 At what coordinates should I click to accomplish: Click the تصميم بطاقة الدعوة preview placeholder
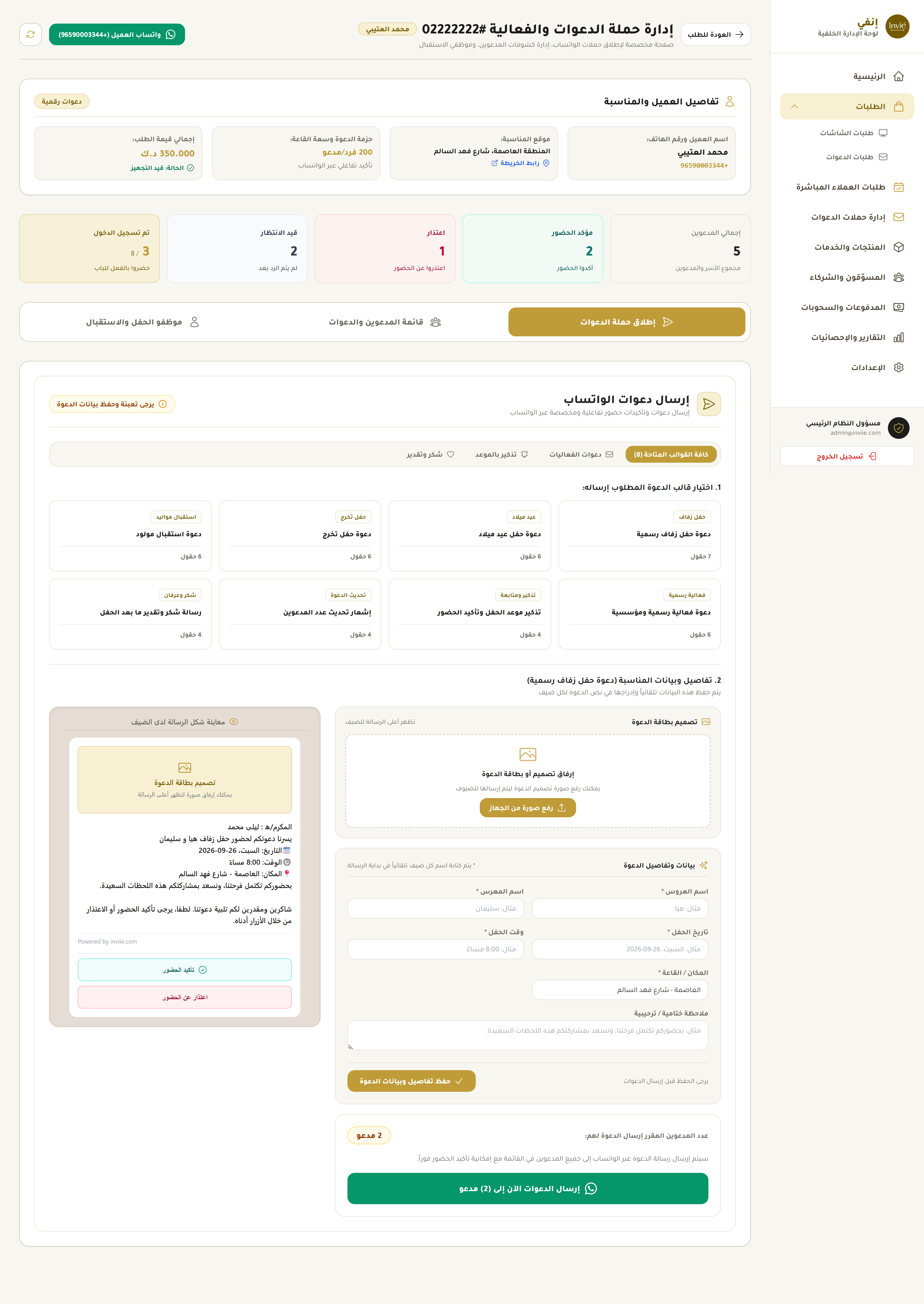coord(185,780)
